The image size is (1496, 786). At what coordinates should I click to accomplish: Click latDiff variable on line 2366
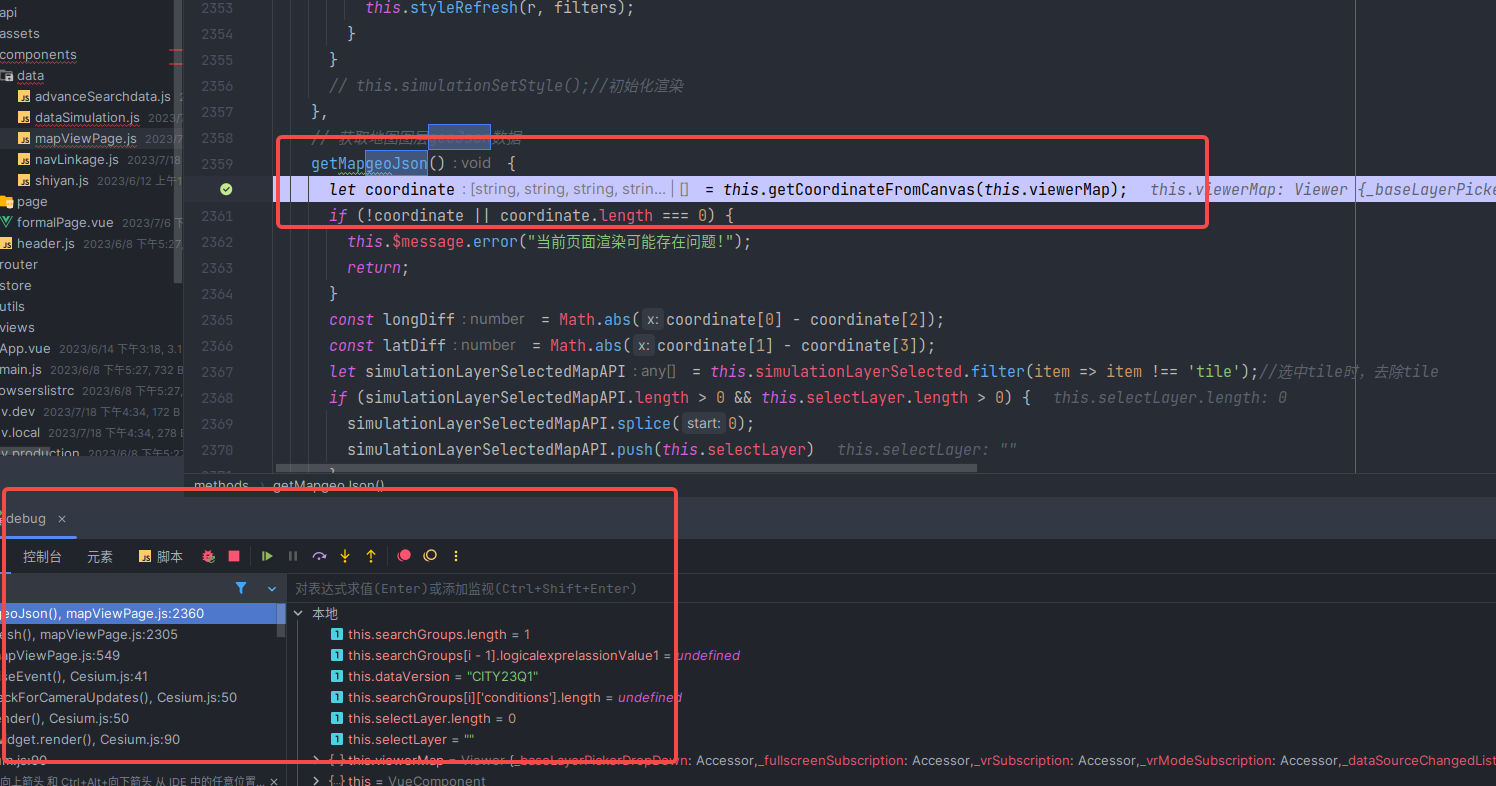tap(415, 346)
